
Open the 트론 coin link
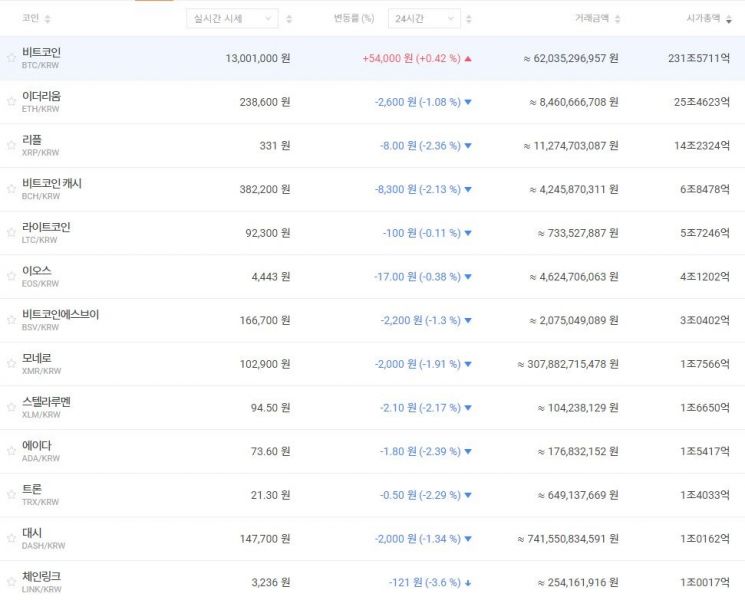pos(32,489)
